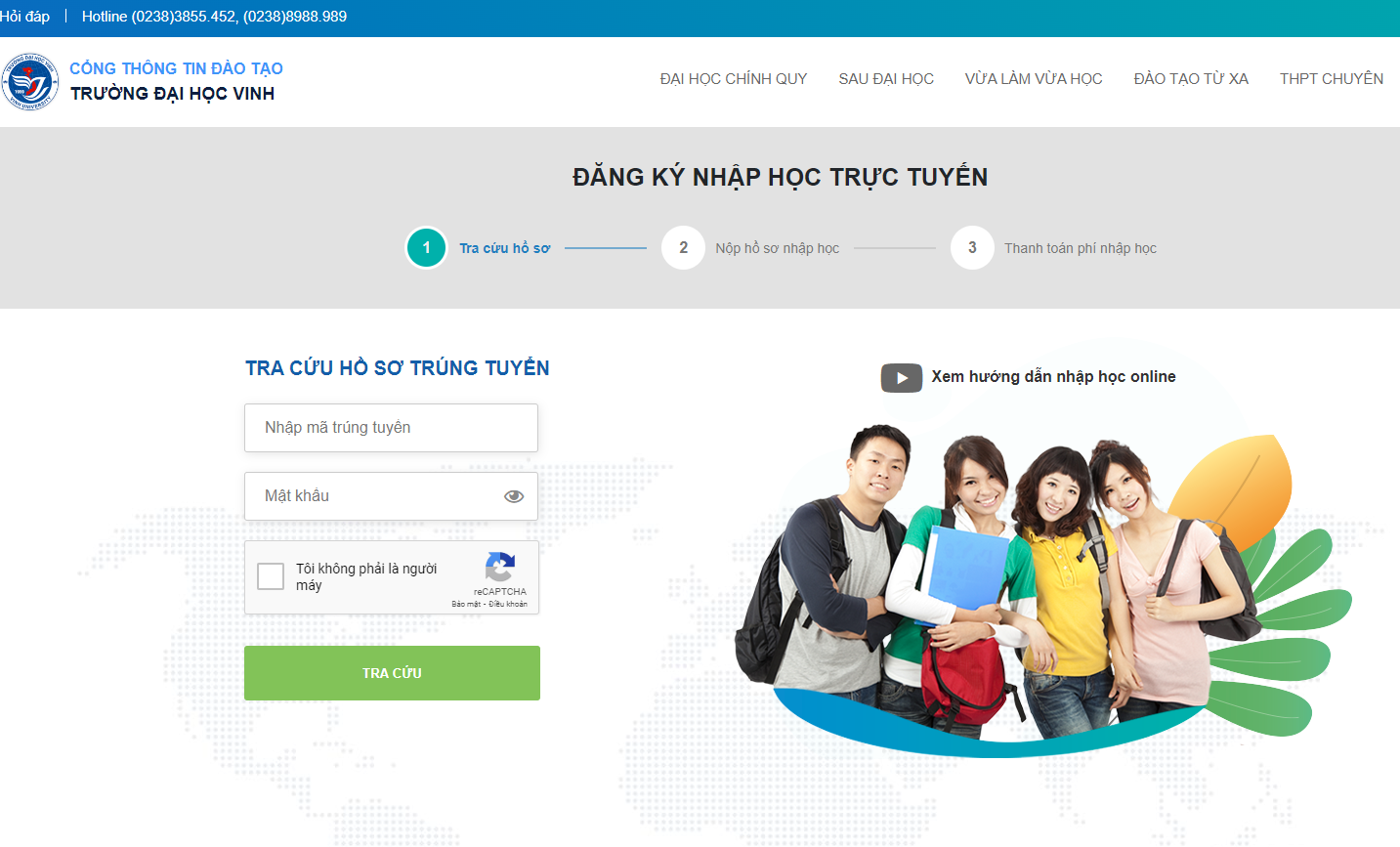Click 'CỔNG THÔNG TIN ĐÀO TẠO' site title
This screenshot has height=847, width=1400.
point(176,68)
